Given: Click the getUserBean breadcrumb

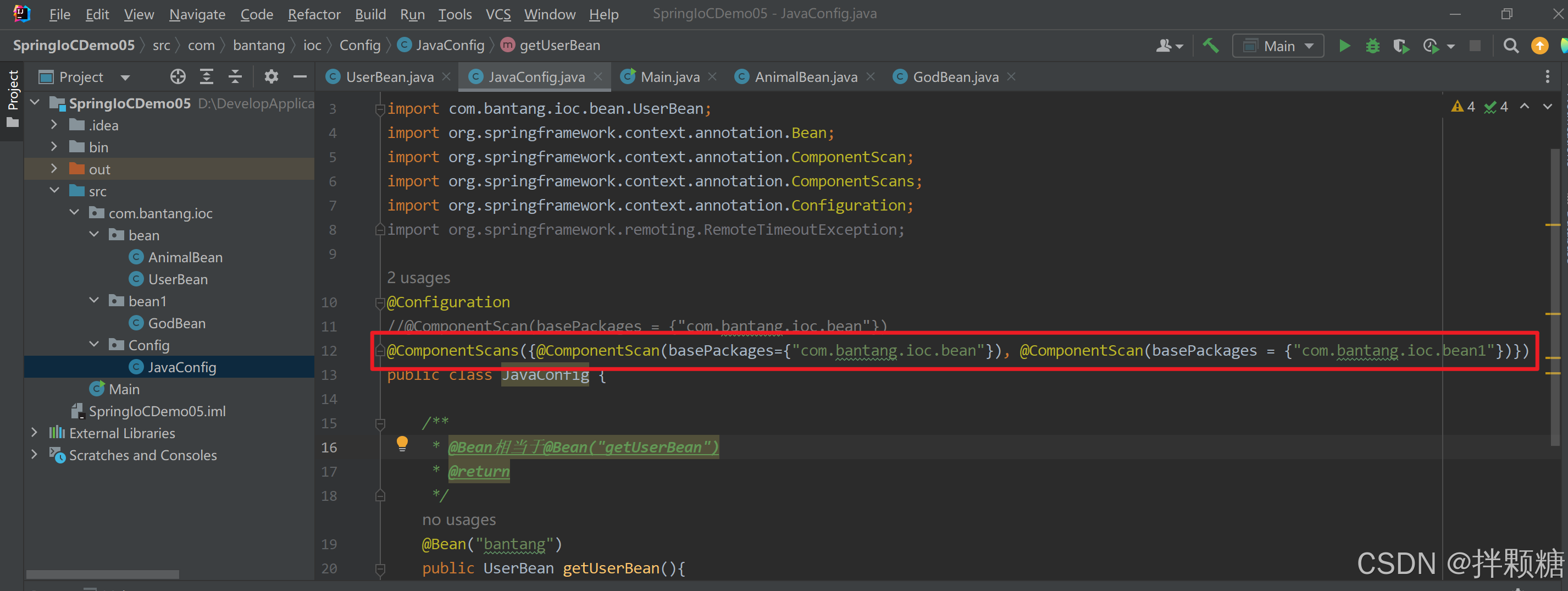Looking at the screenshot, I should [551, 46].
